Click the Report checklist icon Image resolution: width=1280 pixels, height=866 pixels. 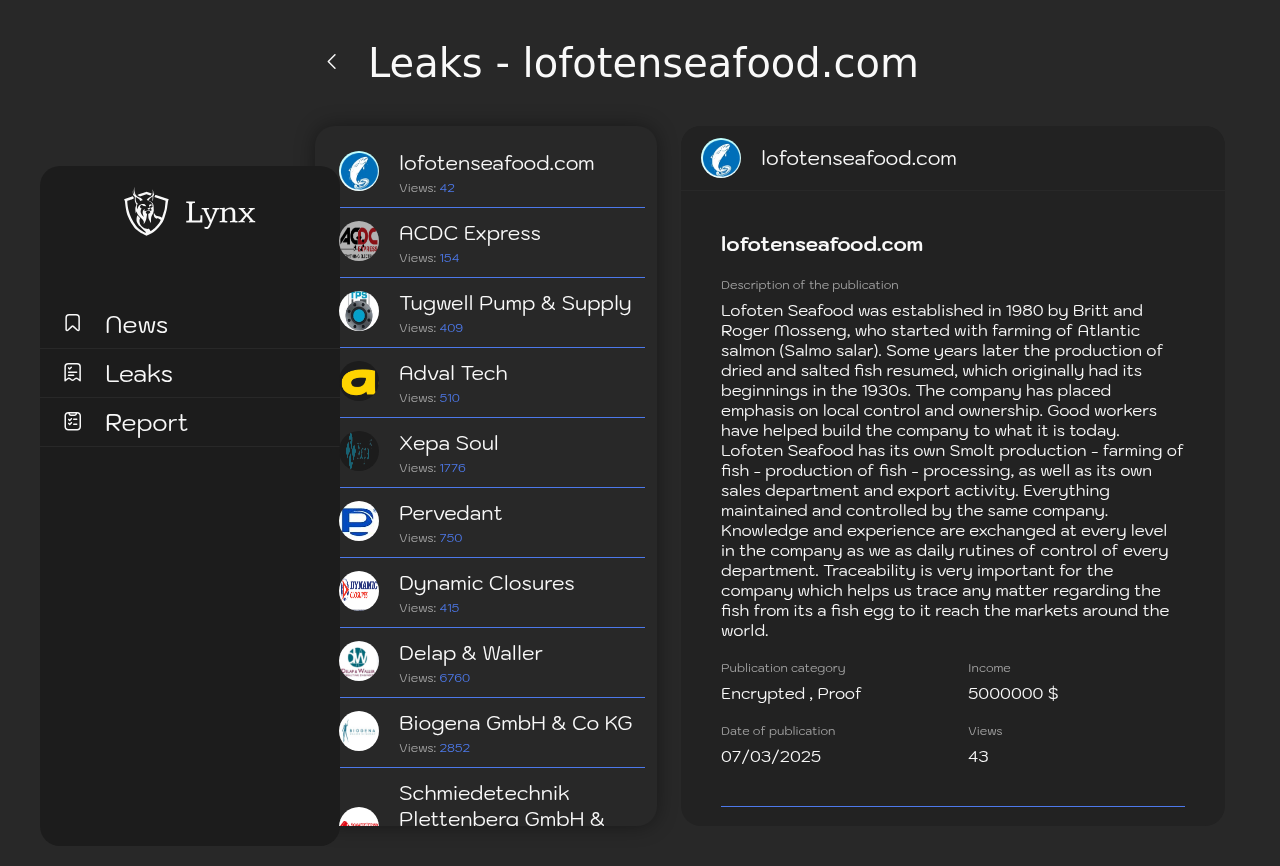tap(73, 421)
